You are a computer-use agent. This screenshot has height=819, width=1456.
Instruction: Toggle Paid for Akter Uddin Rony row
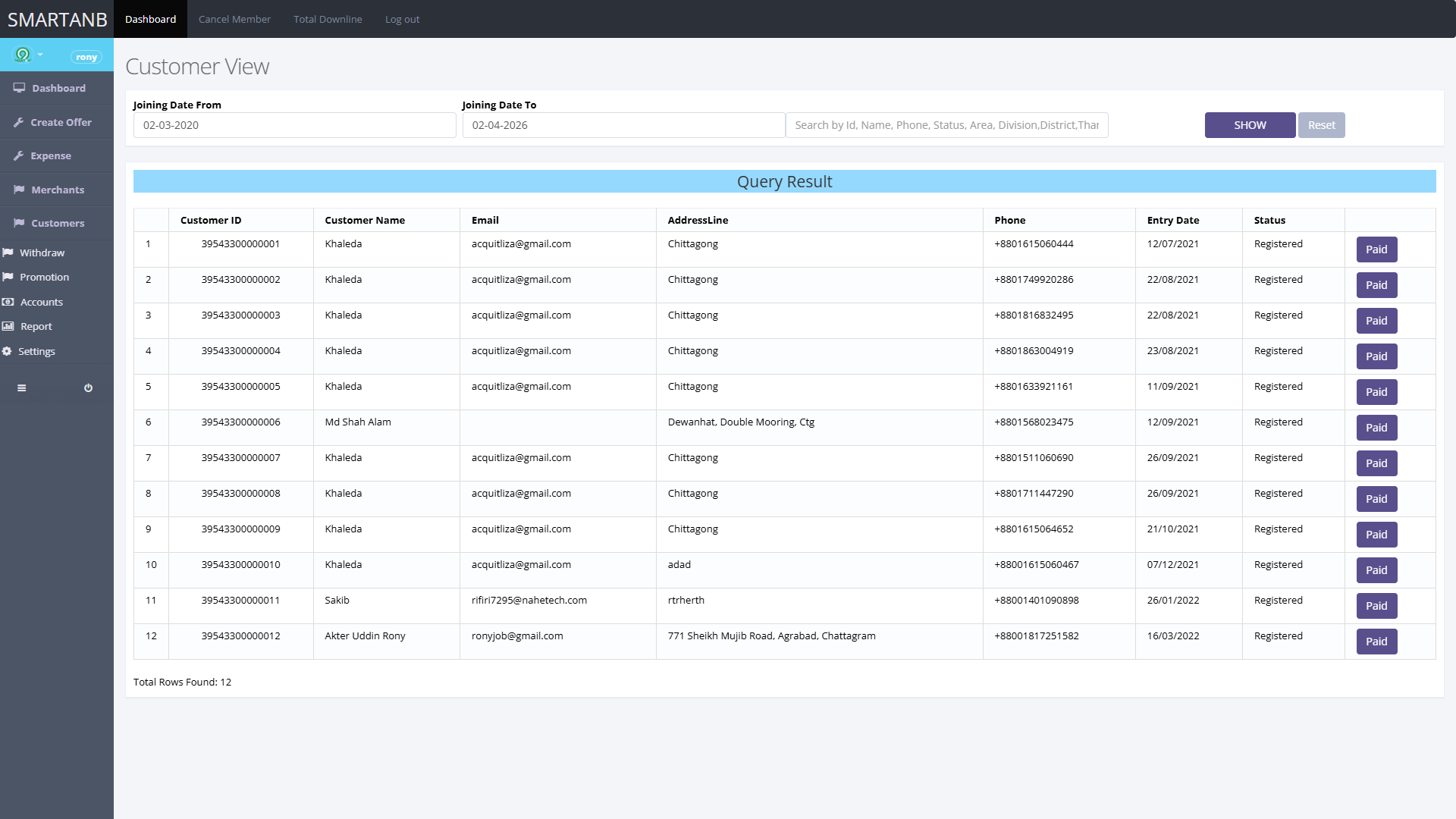click(1376, 642)
